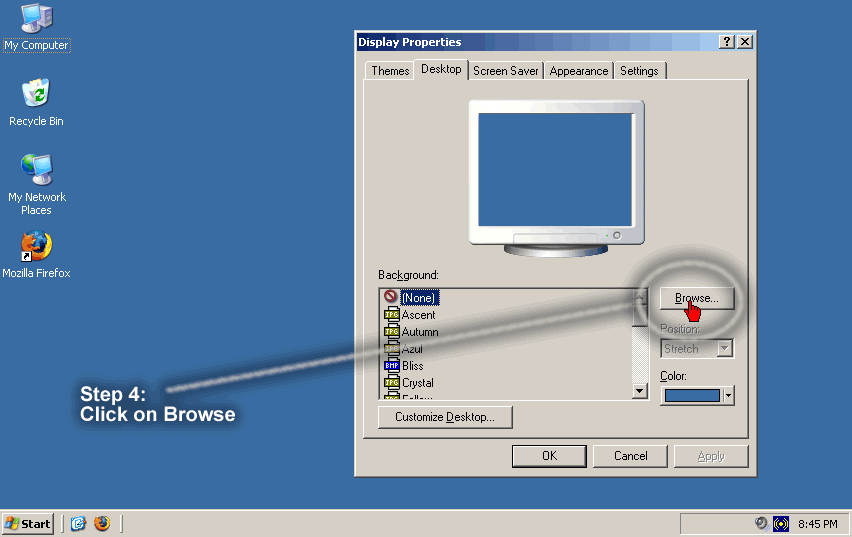Click the help question mark button
Image resolution: width=852 pixels, height=537 pixels.
[726, 42]
